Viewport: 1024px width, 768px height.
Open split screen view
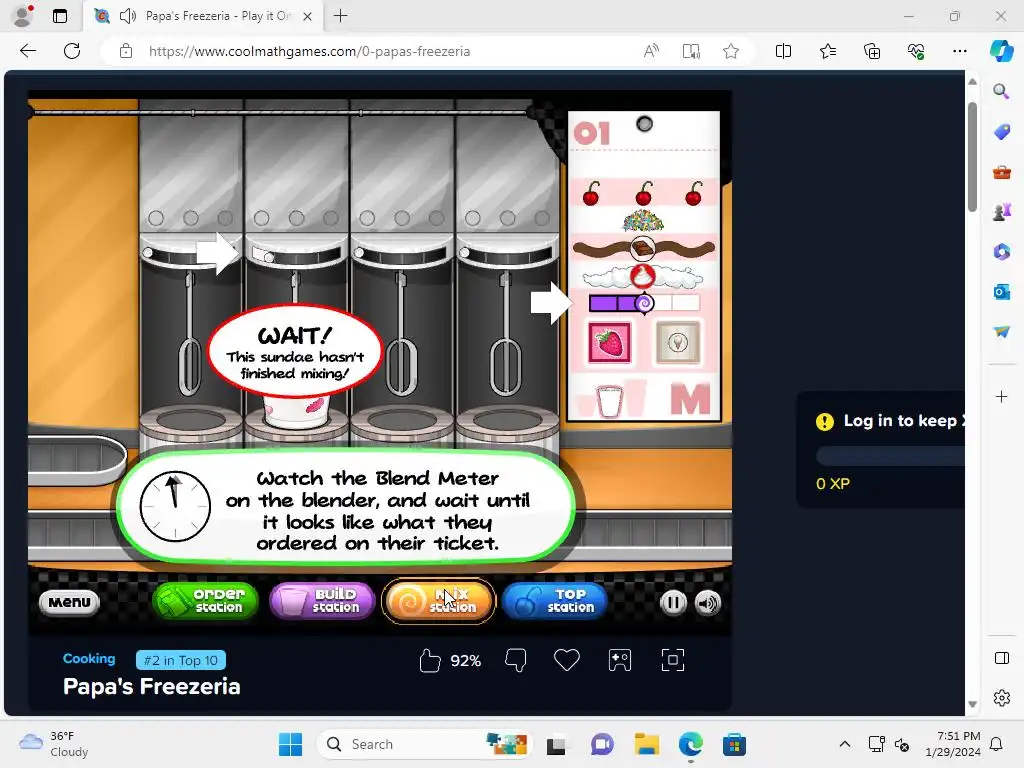783,51
